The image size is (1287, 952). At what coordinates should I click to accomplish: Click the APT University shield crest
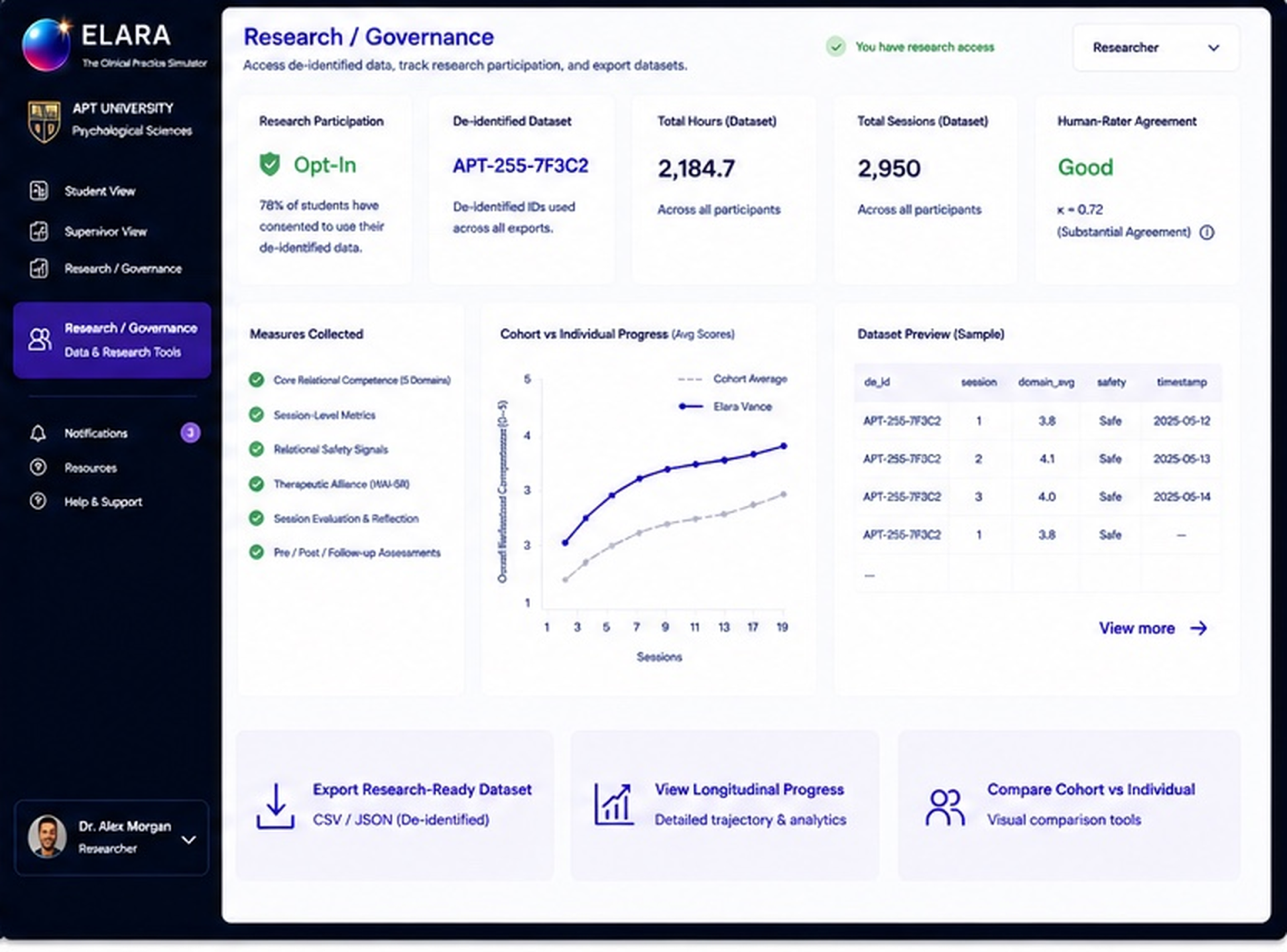(x=44, y=121)
